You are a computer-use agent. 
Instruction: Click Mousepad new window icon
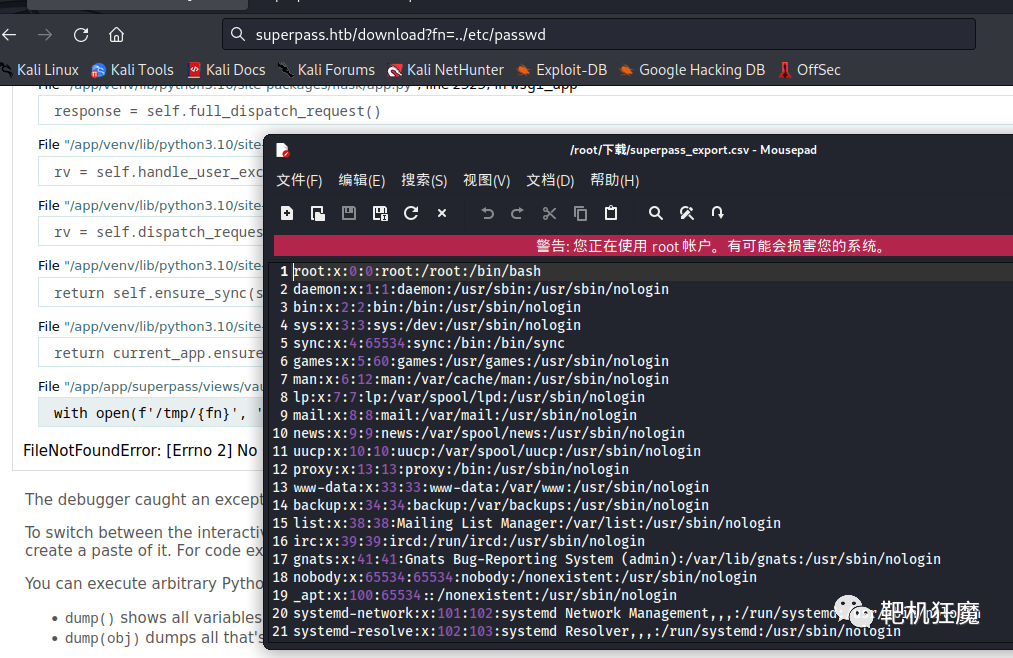click(318, 213)
